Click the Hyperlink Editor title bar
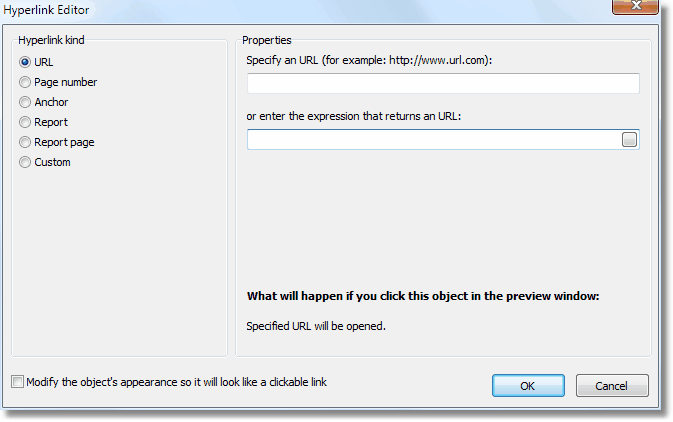 tap(300, 9)
